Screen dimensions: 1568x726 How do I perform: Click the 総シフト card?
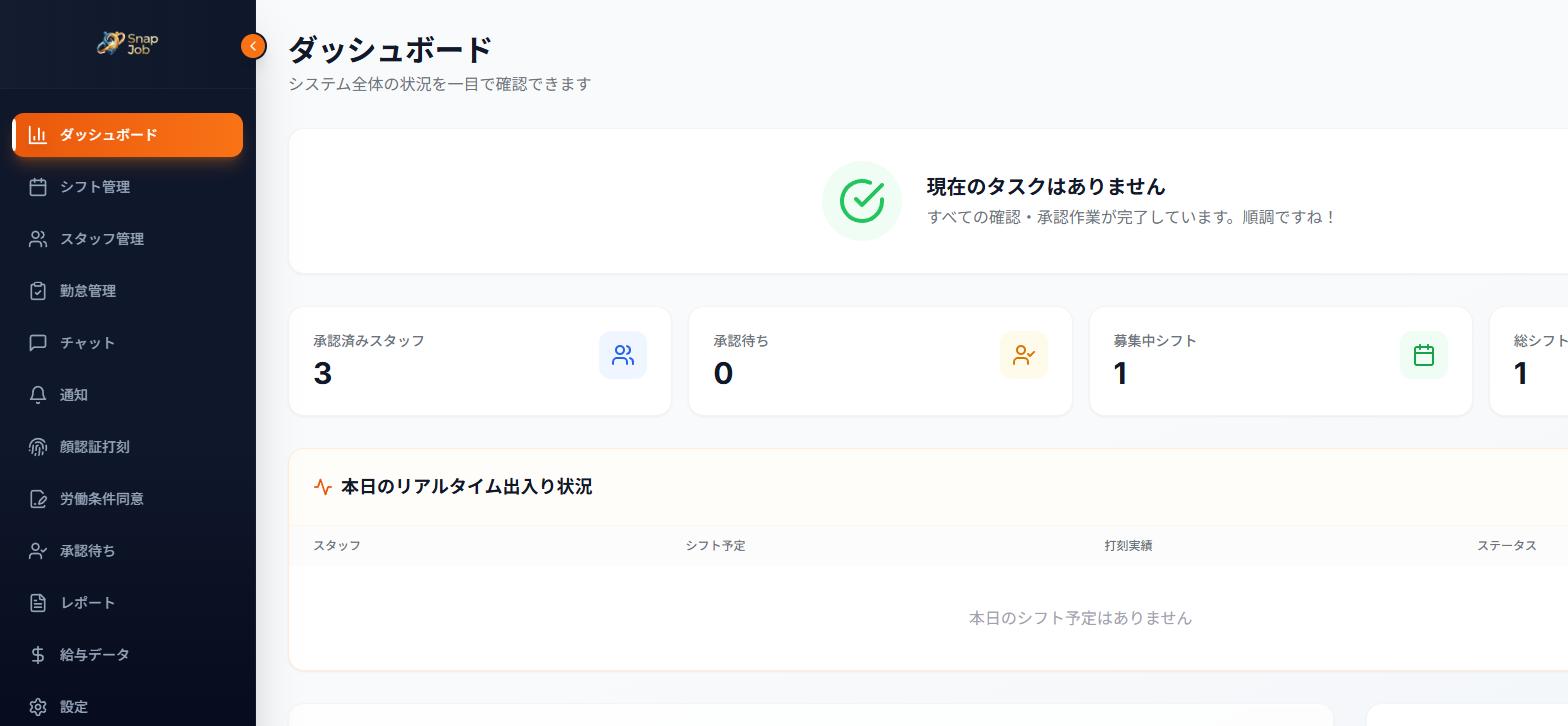coord(1529,361)
